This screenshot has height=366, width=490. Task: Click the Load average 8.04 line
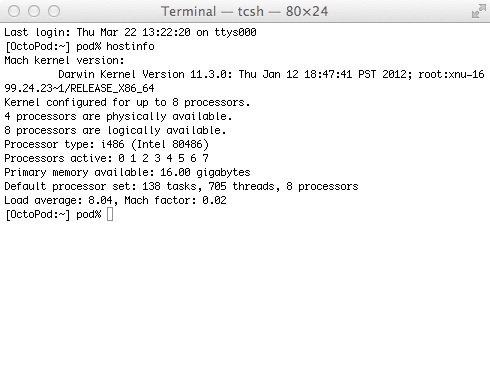[115, 200]
